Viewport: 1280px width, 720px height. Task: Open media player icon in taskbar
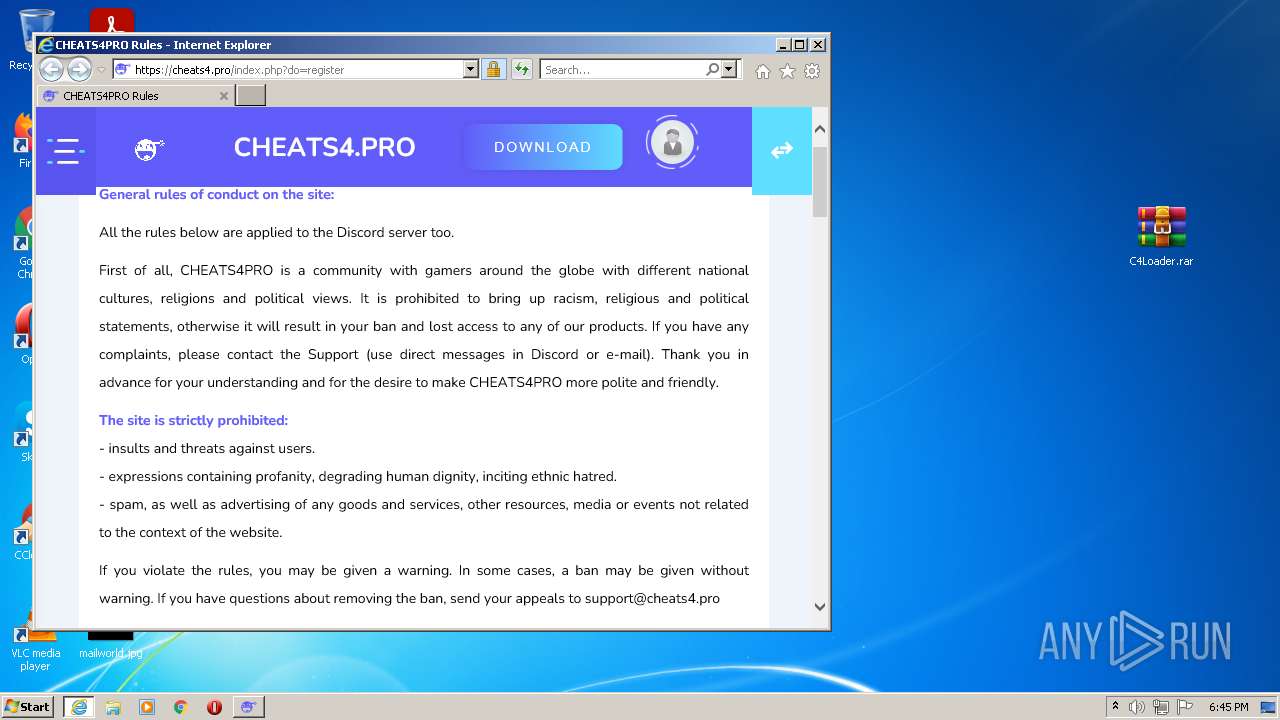pos(147,707)
